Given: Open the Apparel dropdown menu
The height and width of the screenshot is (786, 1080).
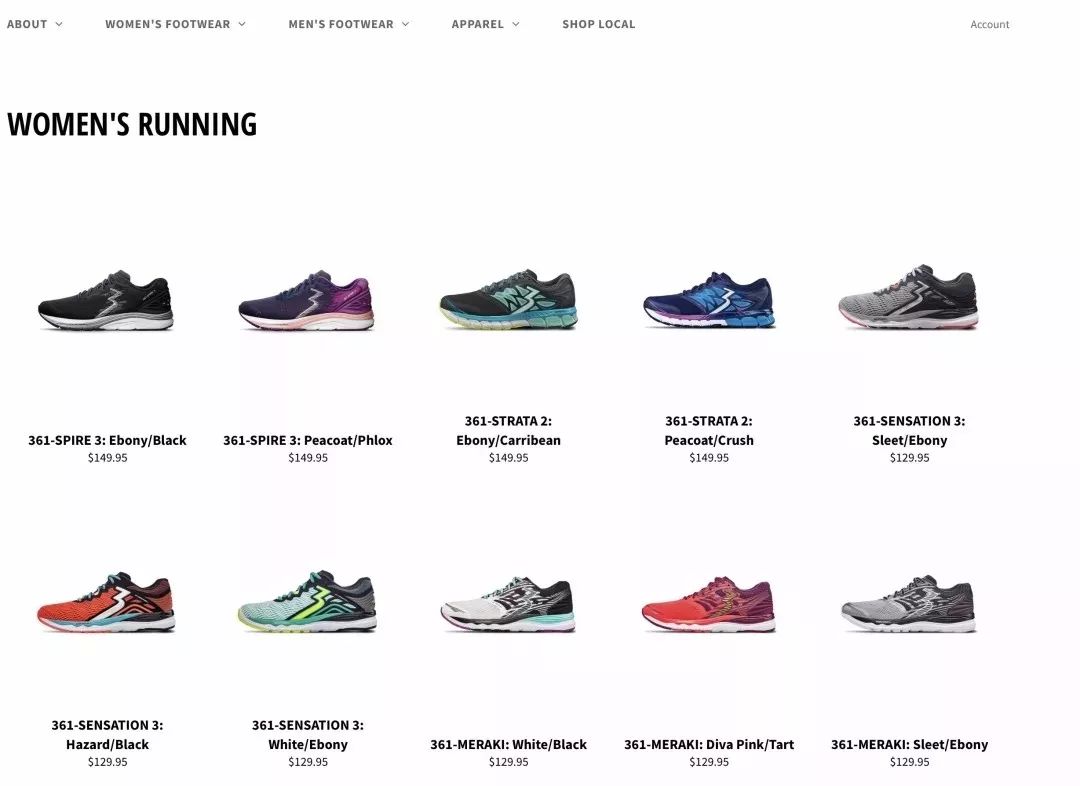Looking at the screenshot, I should click(x=486, y=24).
